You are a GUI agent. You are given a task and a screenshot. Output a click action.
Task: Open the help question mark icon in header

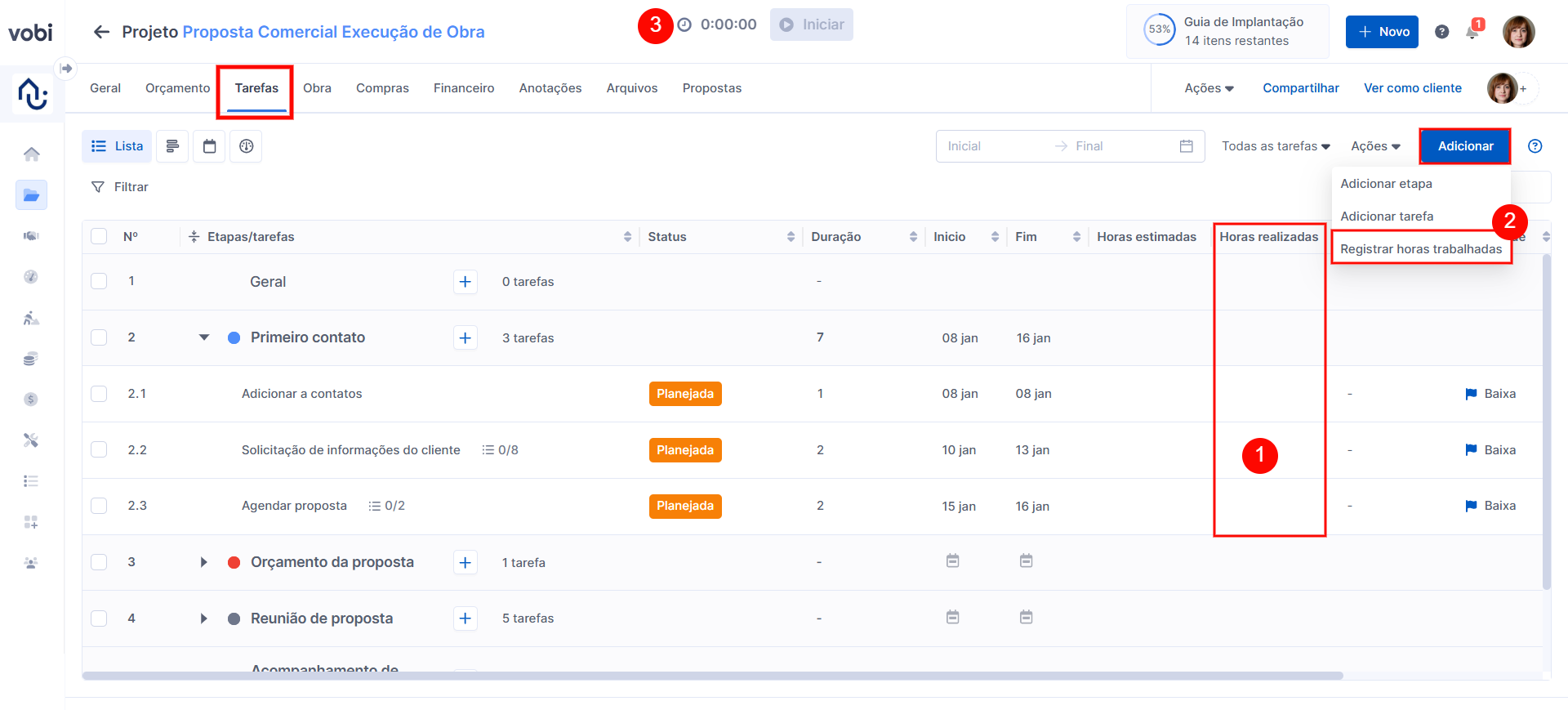[1441, 32]
